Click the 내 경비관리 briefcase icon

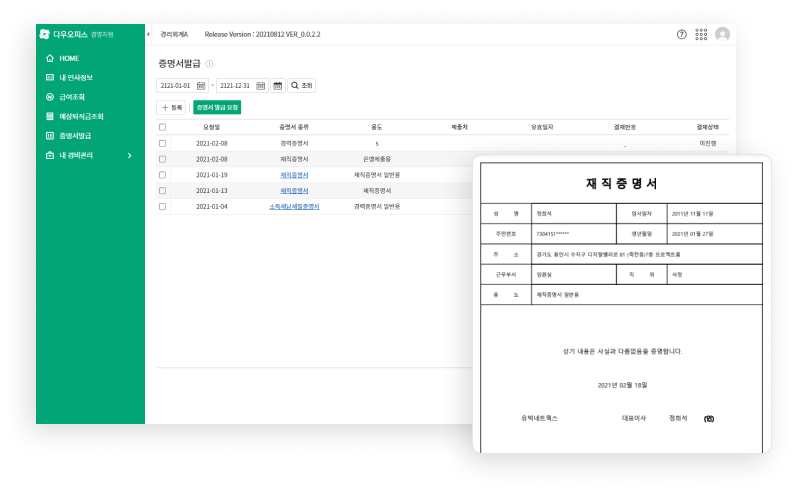click(50, 155)
